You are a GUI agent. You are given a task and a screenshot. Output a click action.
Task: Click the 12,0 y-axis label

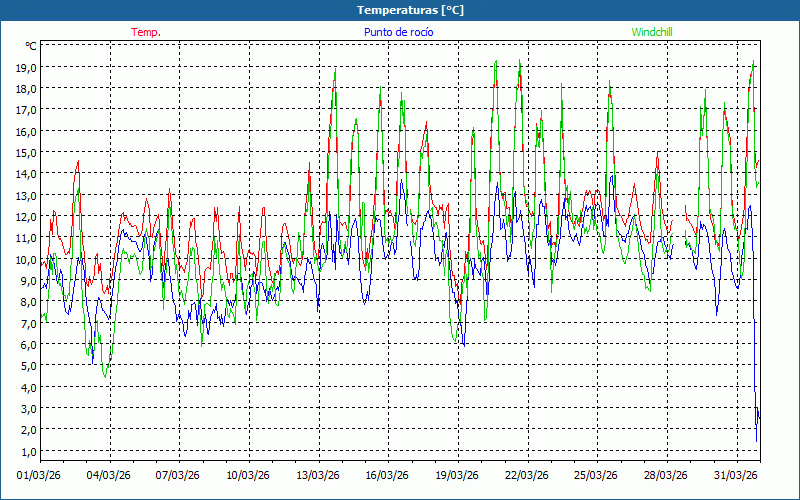[x=26, y=216]
